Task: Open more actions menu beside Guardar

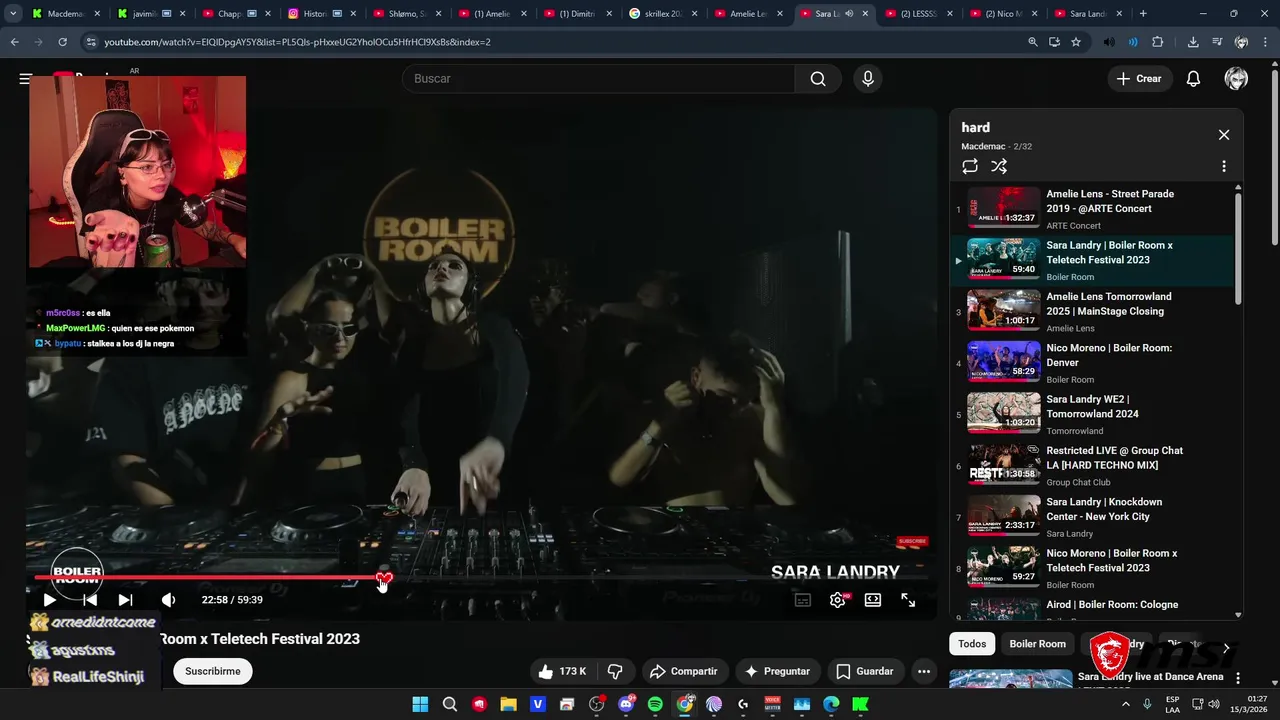Action: coord(924,671)
